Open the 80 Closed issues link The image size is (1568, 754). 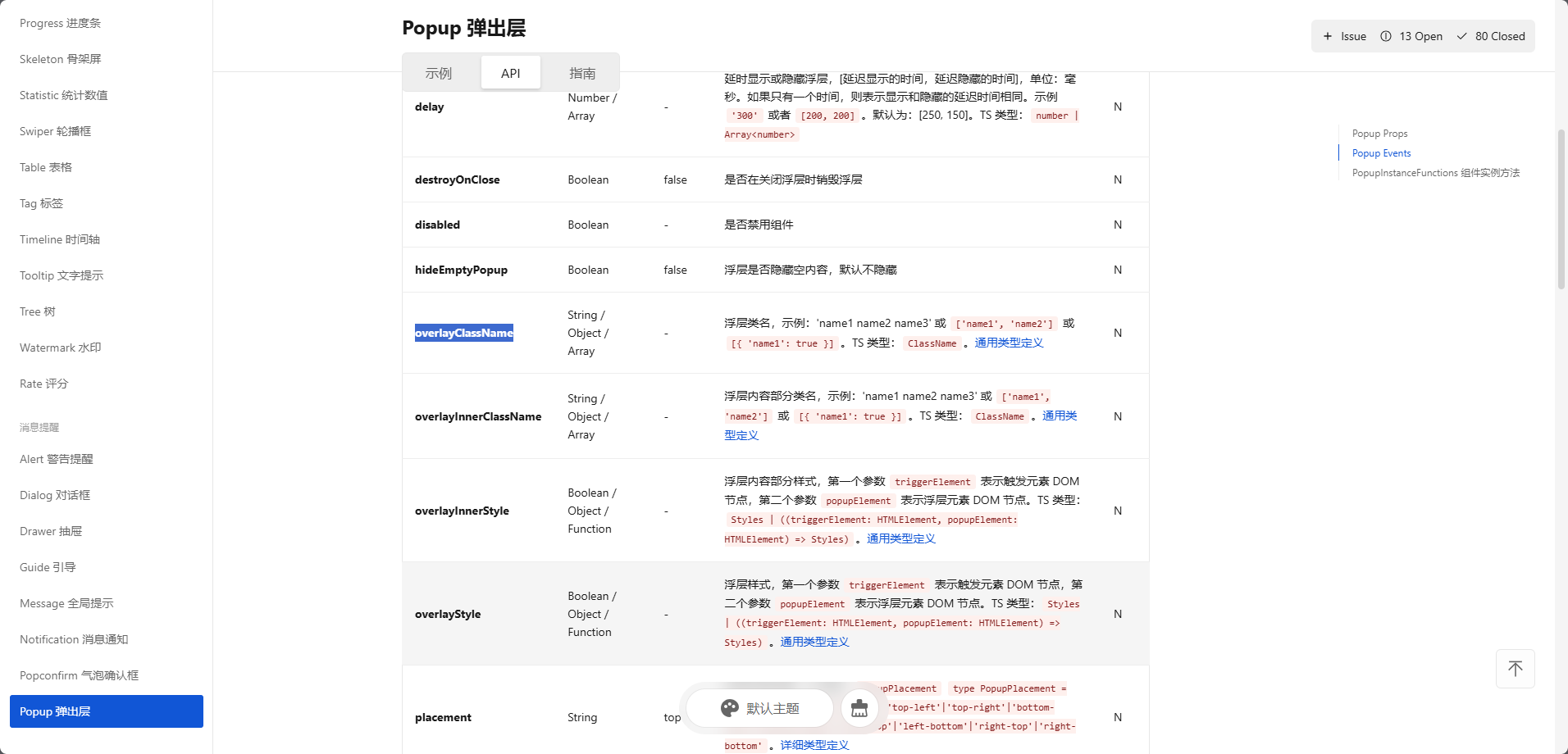pos(1491,36)
